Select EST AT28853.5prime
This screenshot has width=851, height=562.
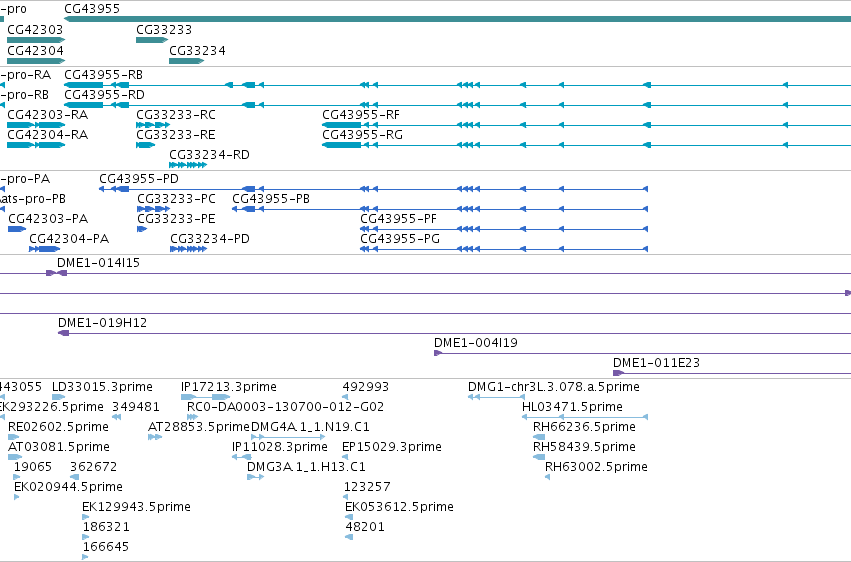pyautogui.click(x=155, y=438)
